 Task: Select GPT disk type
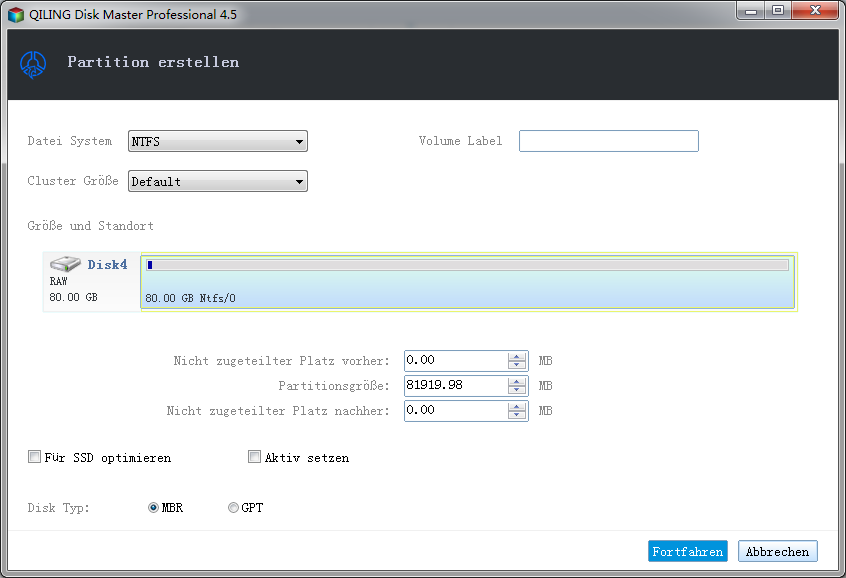[x=233, y=508]
